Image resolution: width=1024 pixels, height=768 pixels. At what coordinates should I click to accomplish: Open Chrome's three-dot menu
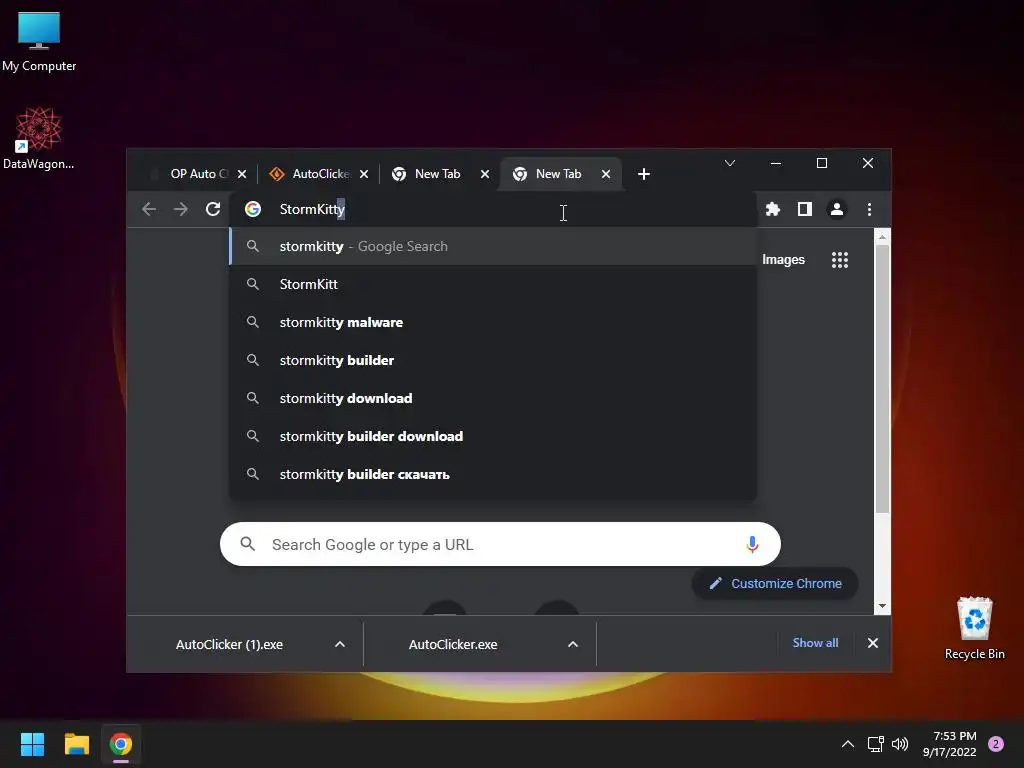(869, 209)
